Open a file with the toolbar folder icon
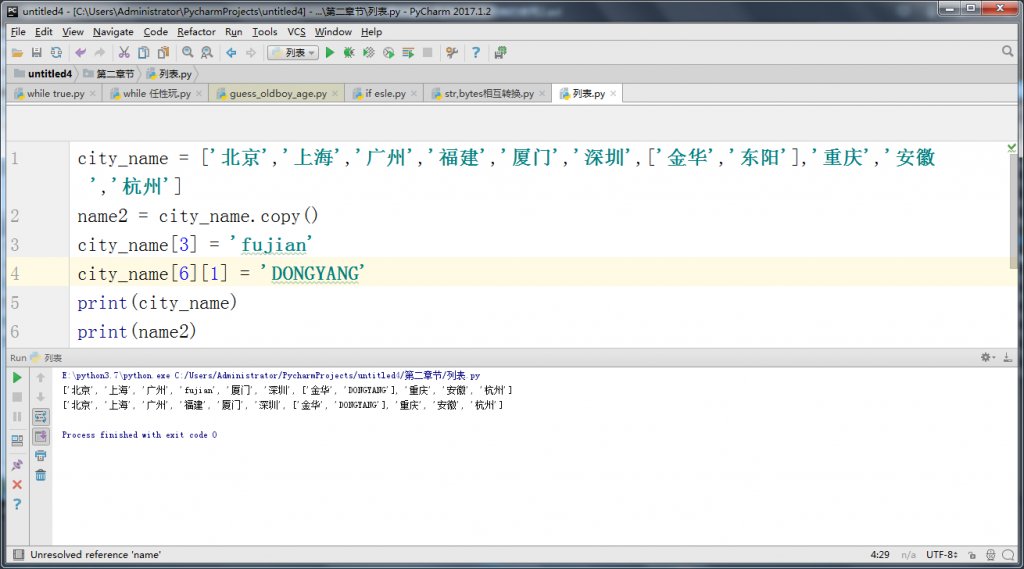Viewport: 1024px width, 569px height. [17, 53]
